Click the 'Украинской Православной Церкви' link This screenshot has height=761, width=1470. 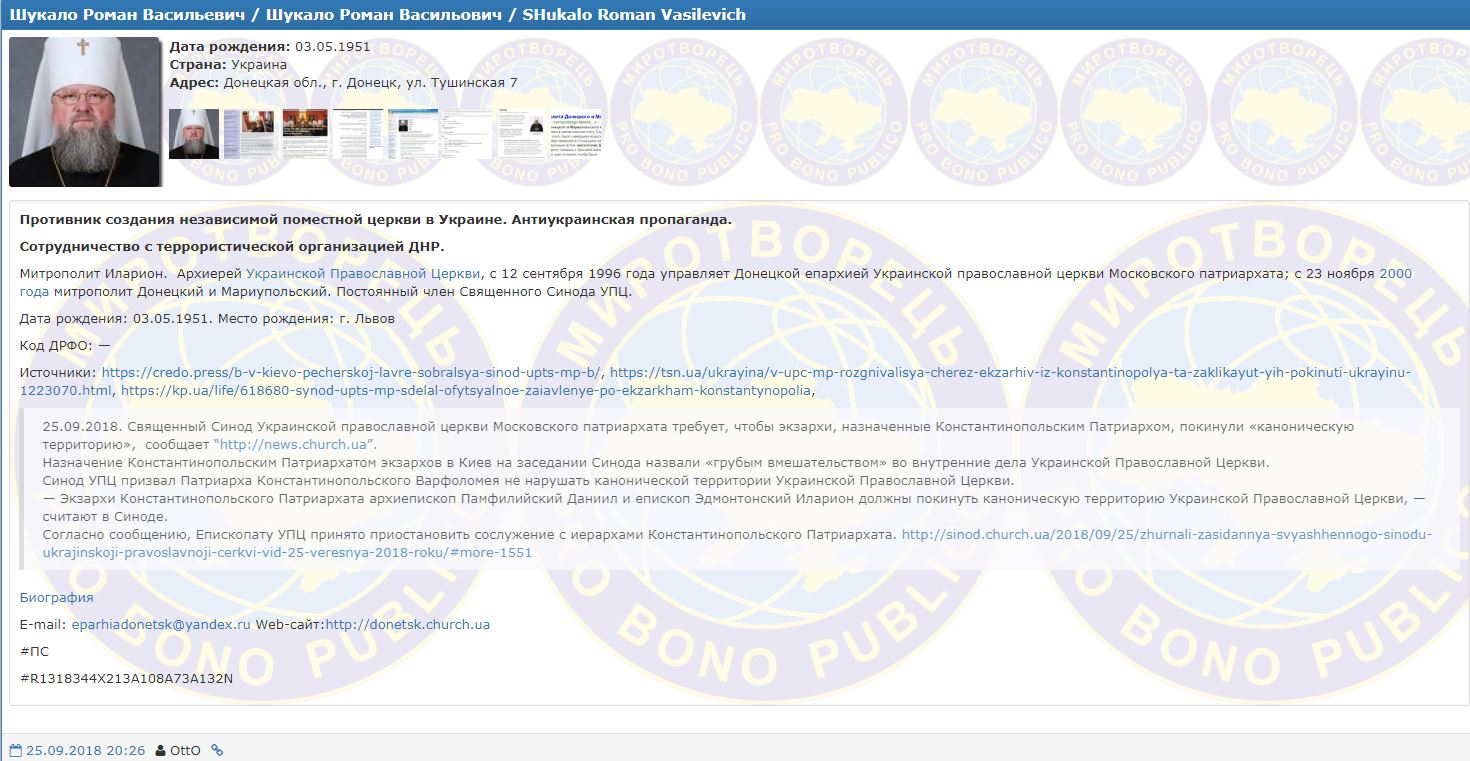coord(363,273)
